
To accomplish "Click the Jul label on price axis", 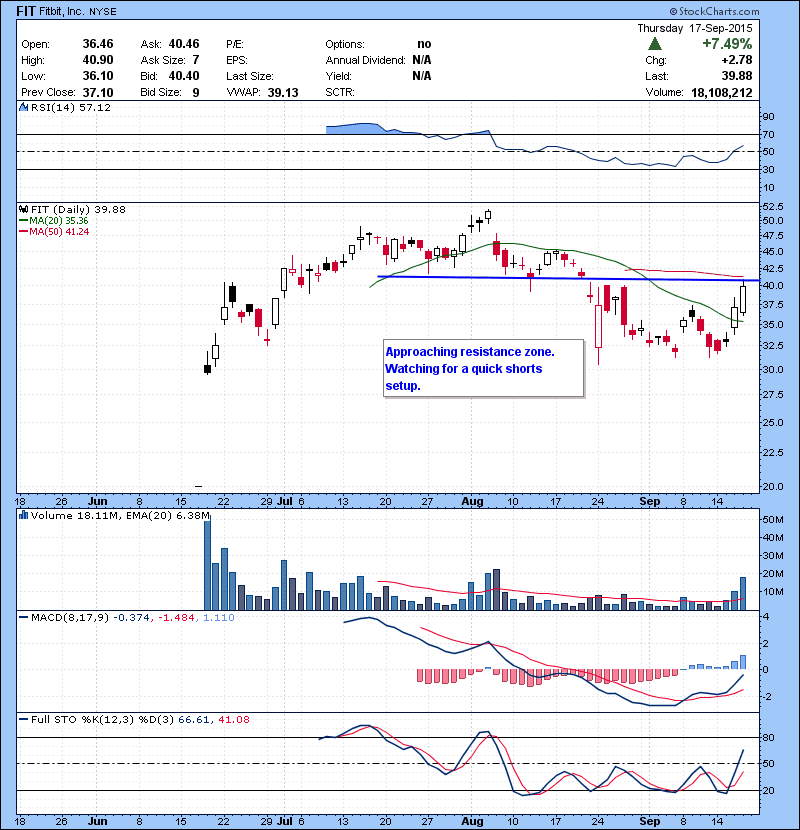I will (284, 501).
